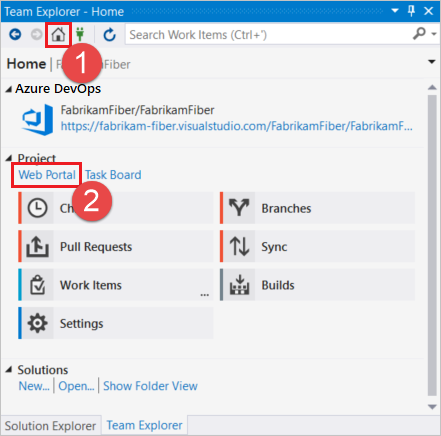Open Work Items ellipsis more menu

(205, 295)
